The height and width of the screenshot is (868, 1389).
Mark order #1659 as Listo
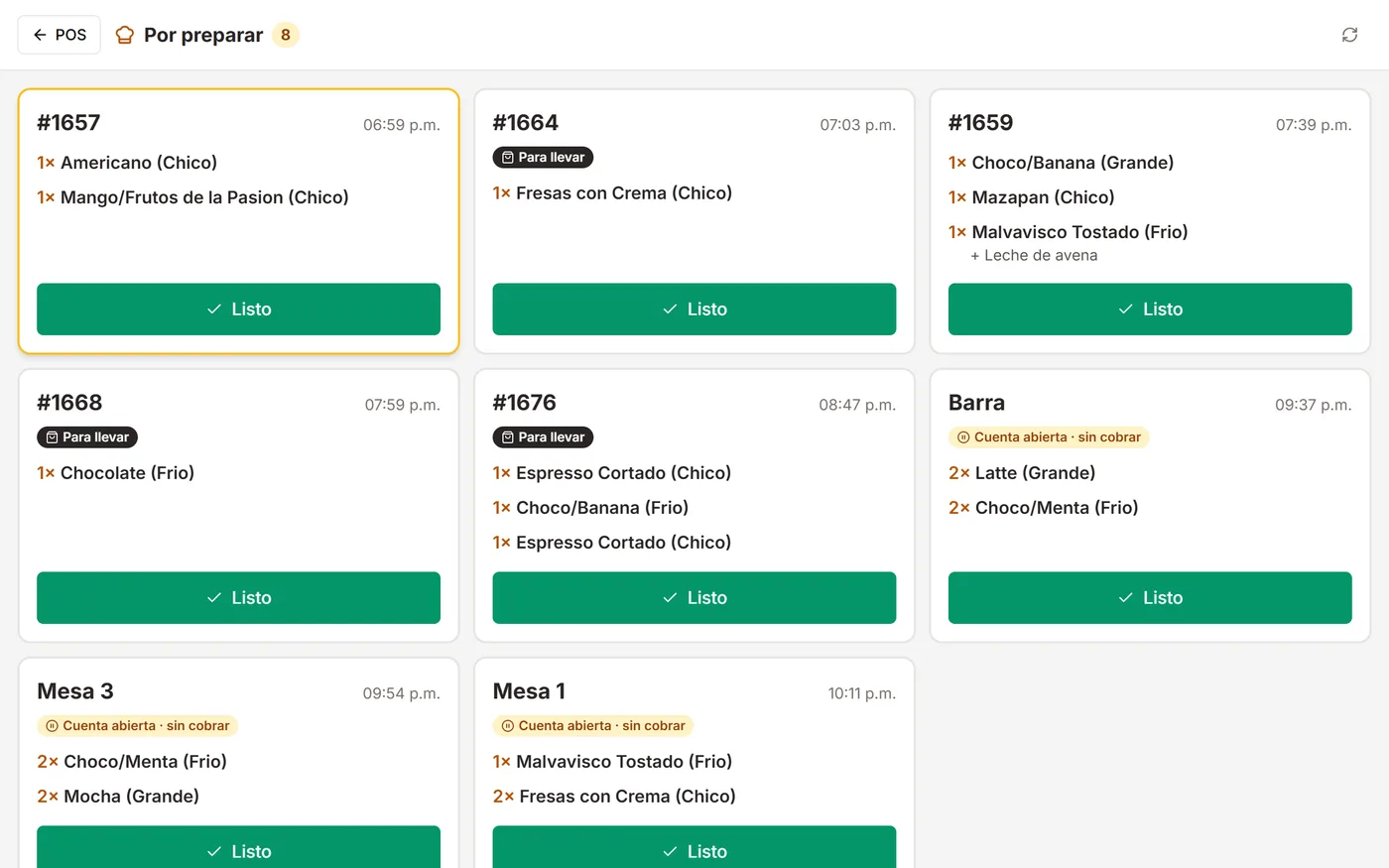click(1150, 310)
